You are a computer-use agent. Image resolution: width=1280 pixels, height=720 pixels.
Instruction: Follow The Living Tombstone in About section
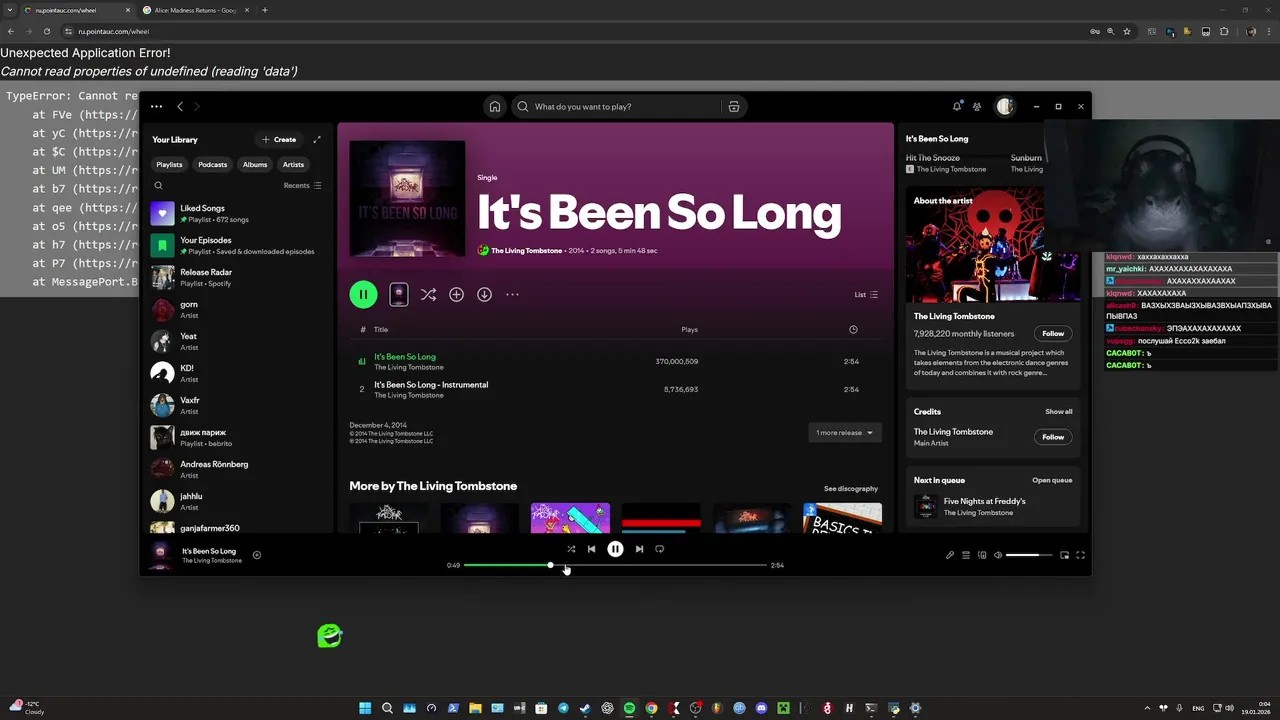coord(1053,333)
